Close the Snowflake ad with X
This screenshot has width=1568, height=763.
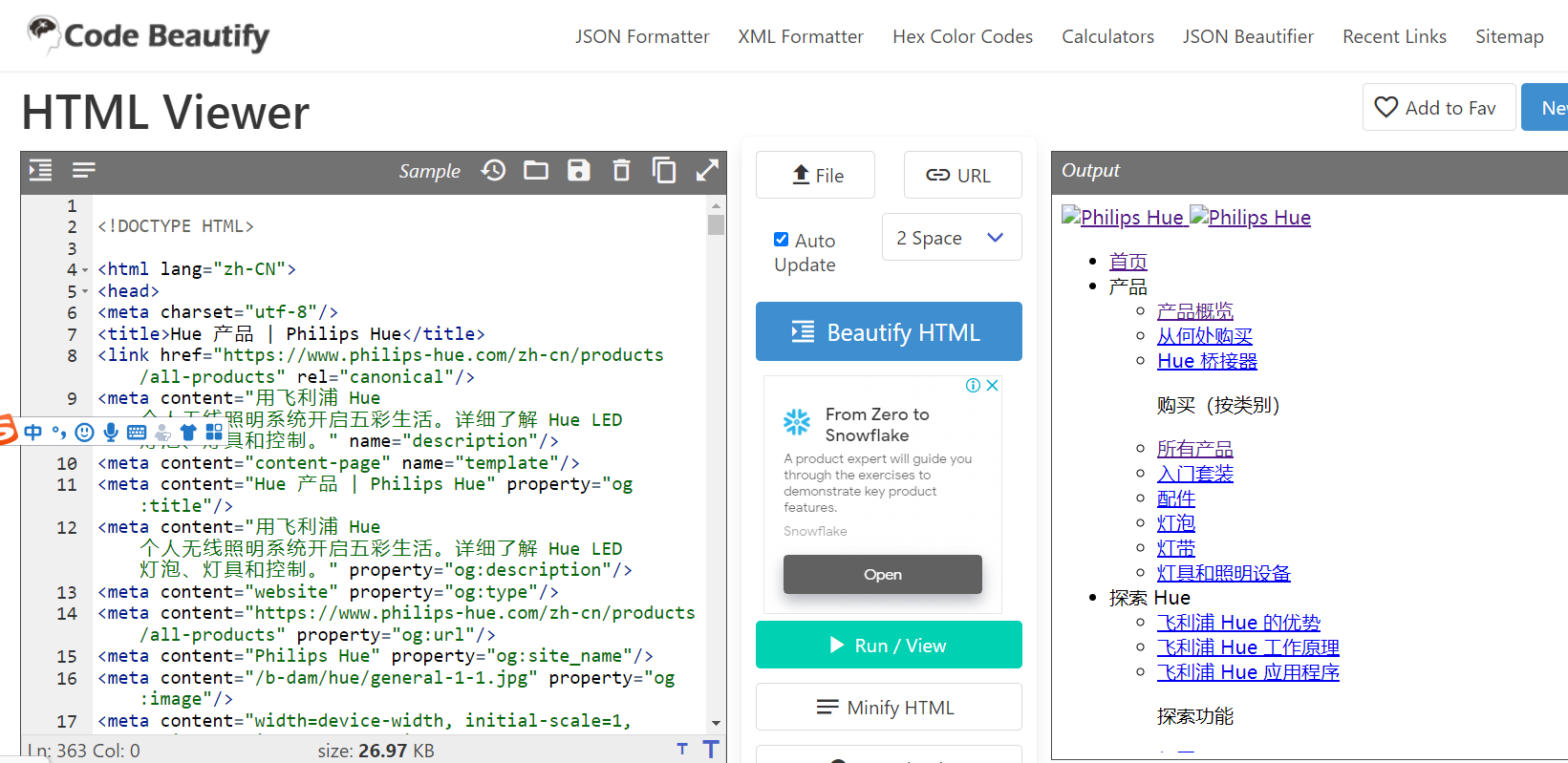click(x=993, y=386)
